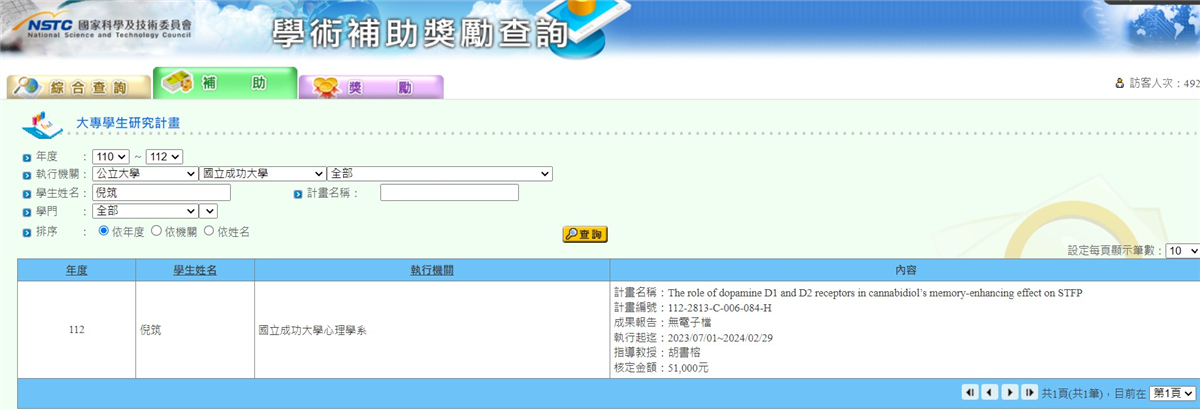Select 依姓名 sort option
The image size is (1200, 410).
point(209,231)
